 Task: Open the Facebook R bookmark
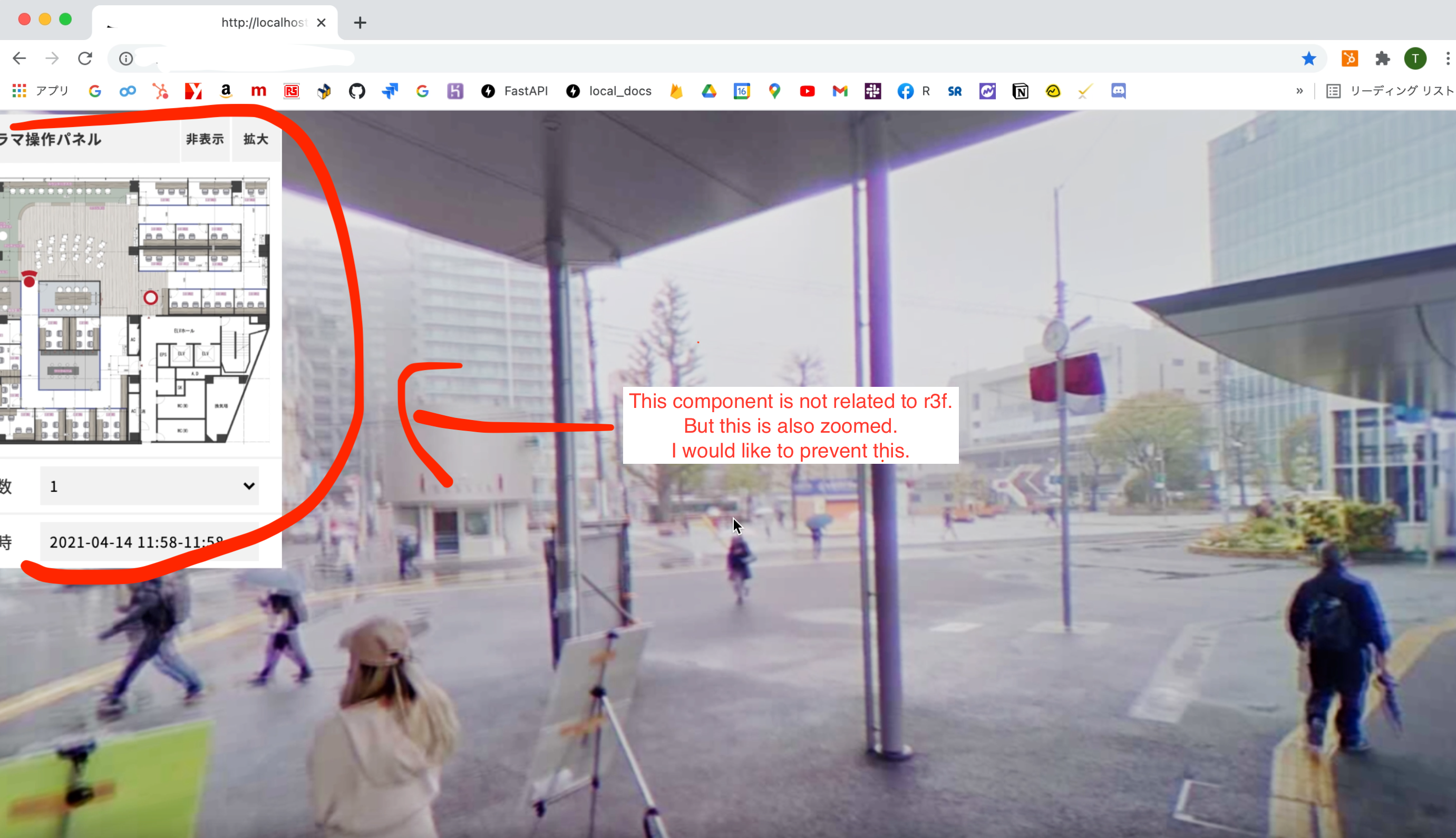click(914, 91)
